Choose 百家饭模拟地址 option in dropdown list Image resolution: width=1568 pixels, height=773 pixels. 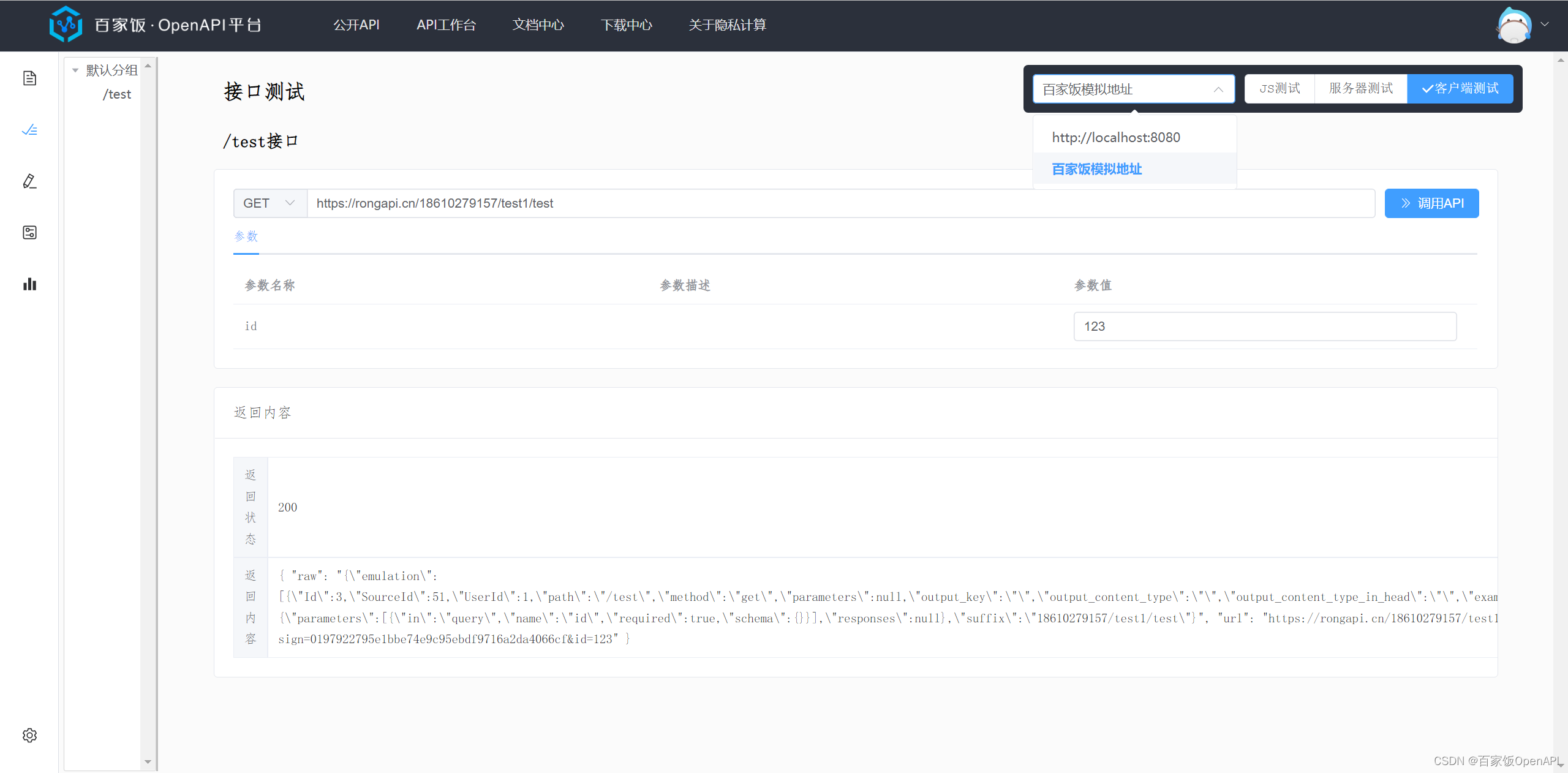[1134, 169]
